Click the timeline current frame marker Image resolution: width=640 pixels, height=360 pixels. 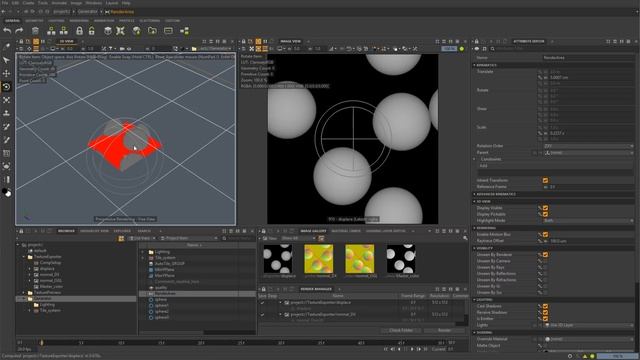point(41,343)
